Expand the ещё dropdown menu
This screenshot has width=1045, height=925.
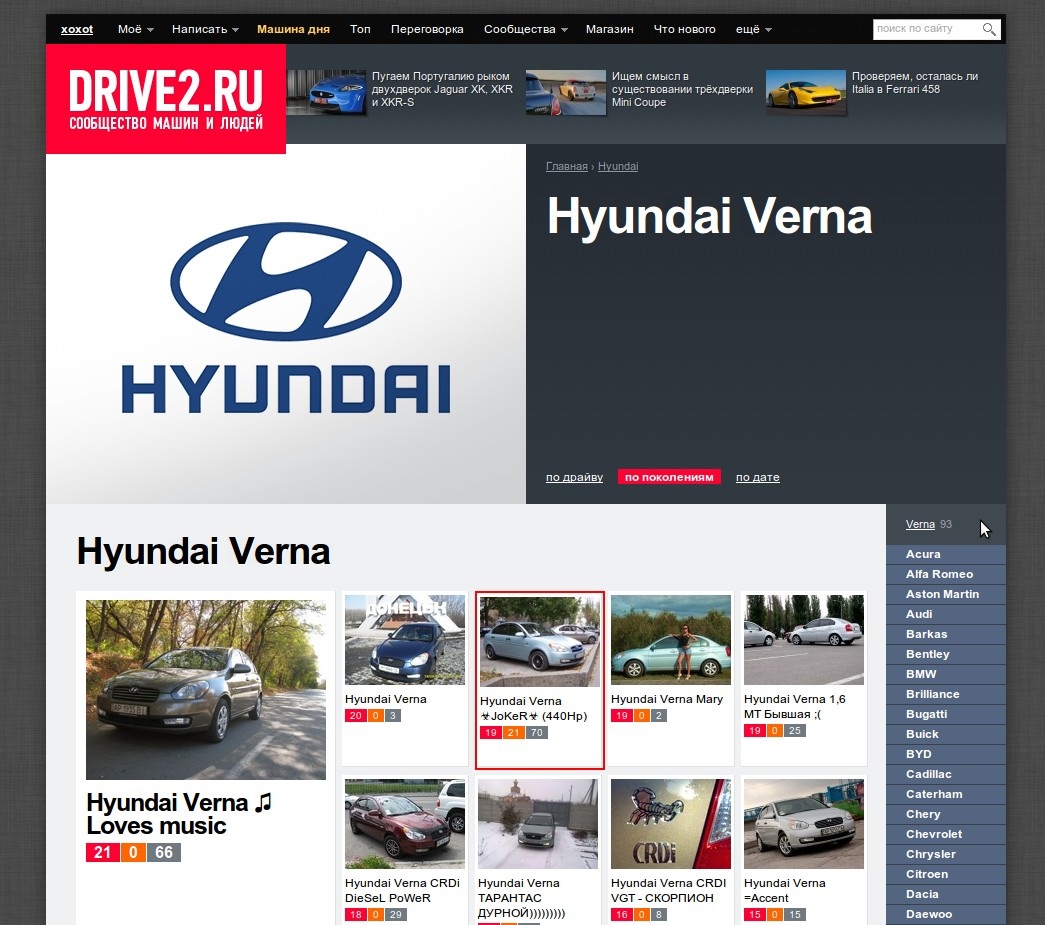pos(753,29)
